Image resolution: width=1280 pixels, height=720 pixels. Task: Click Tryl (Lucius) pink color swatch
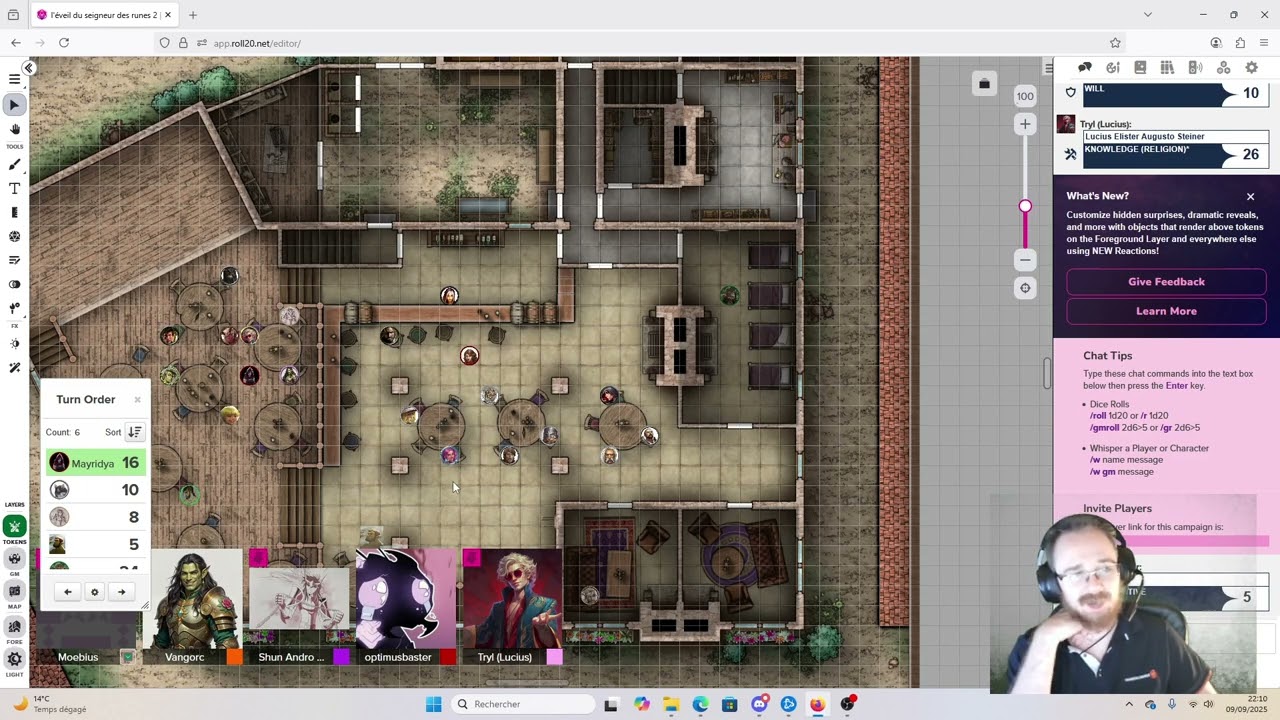coord(555,657)
